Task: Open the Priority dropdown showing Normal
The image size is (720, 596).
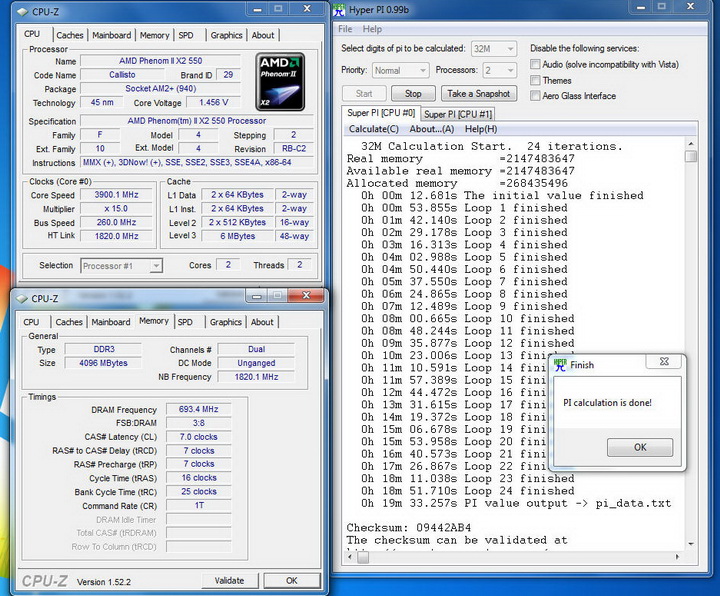Action: click(400, 70)
